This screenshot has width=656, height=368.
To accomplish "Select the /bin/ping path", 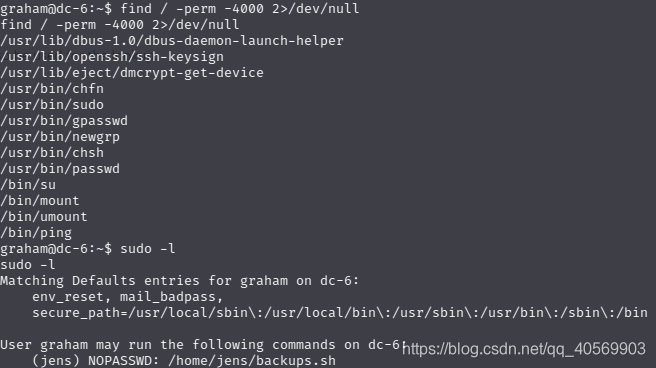I will click(36, 233).
